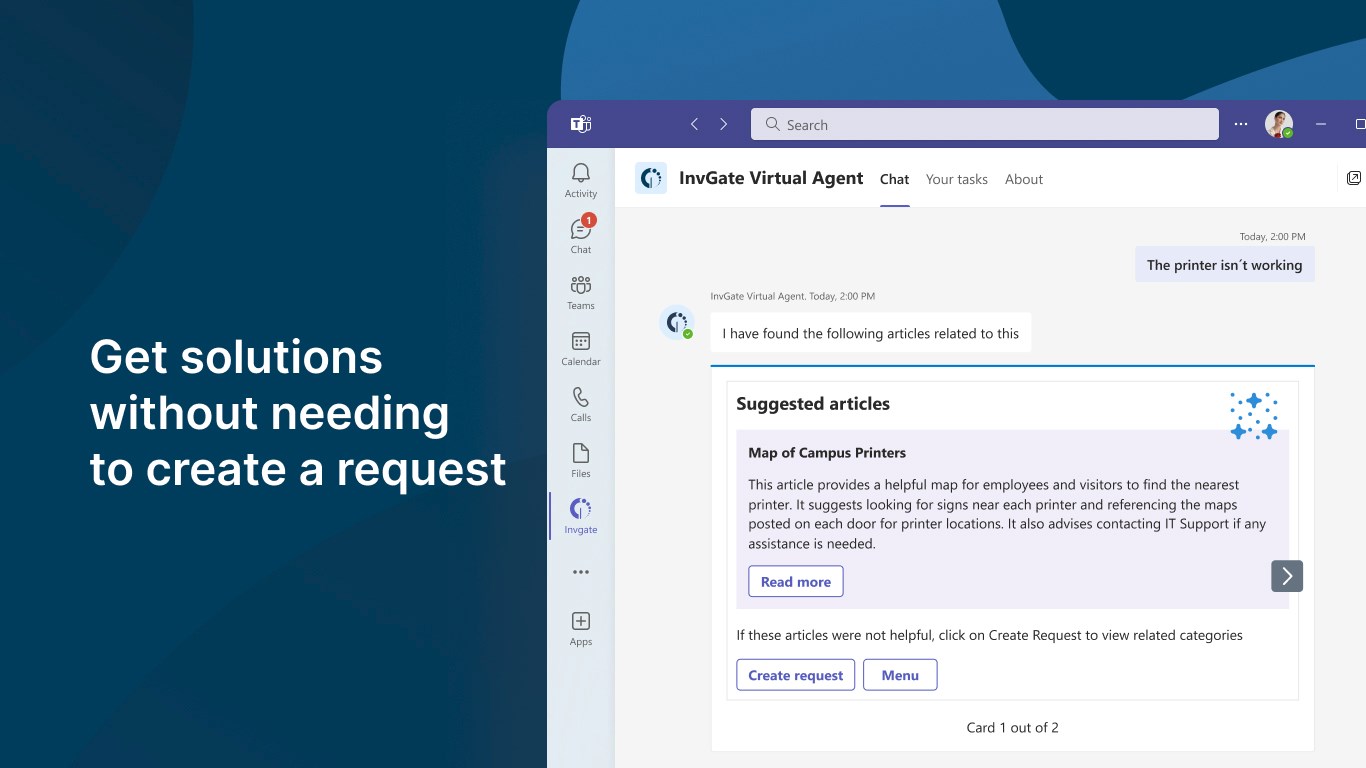The height and width of the screenshot is (768, 1366).
Task: Select the Invgate app in sidebar
Action: tap(581, 517)
